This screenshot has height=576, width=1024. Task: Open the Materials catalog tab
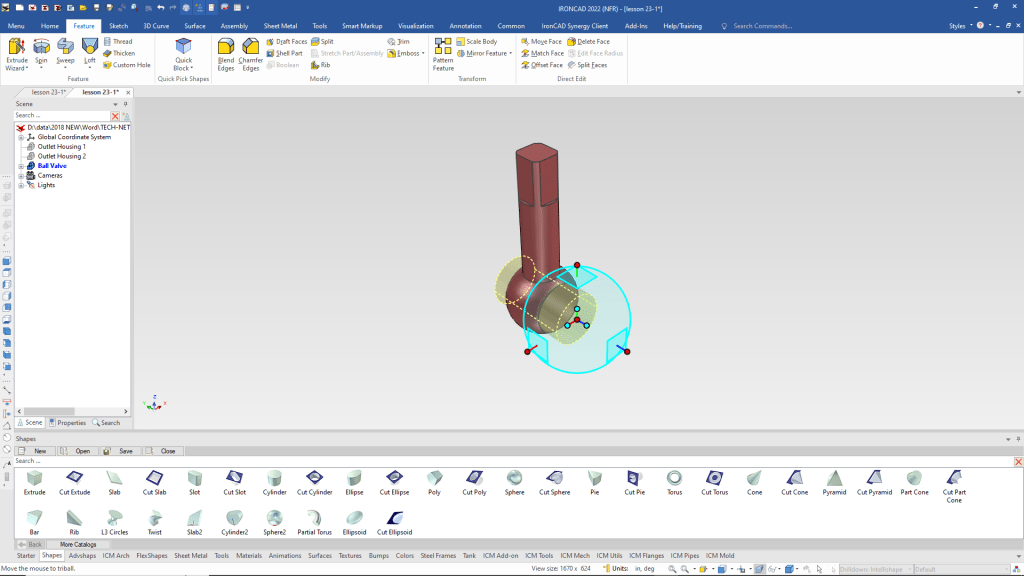point(249,555)
